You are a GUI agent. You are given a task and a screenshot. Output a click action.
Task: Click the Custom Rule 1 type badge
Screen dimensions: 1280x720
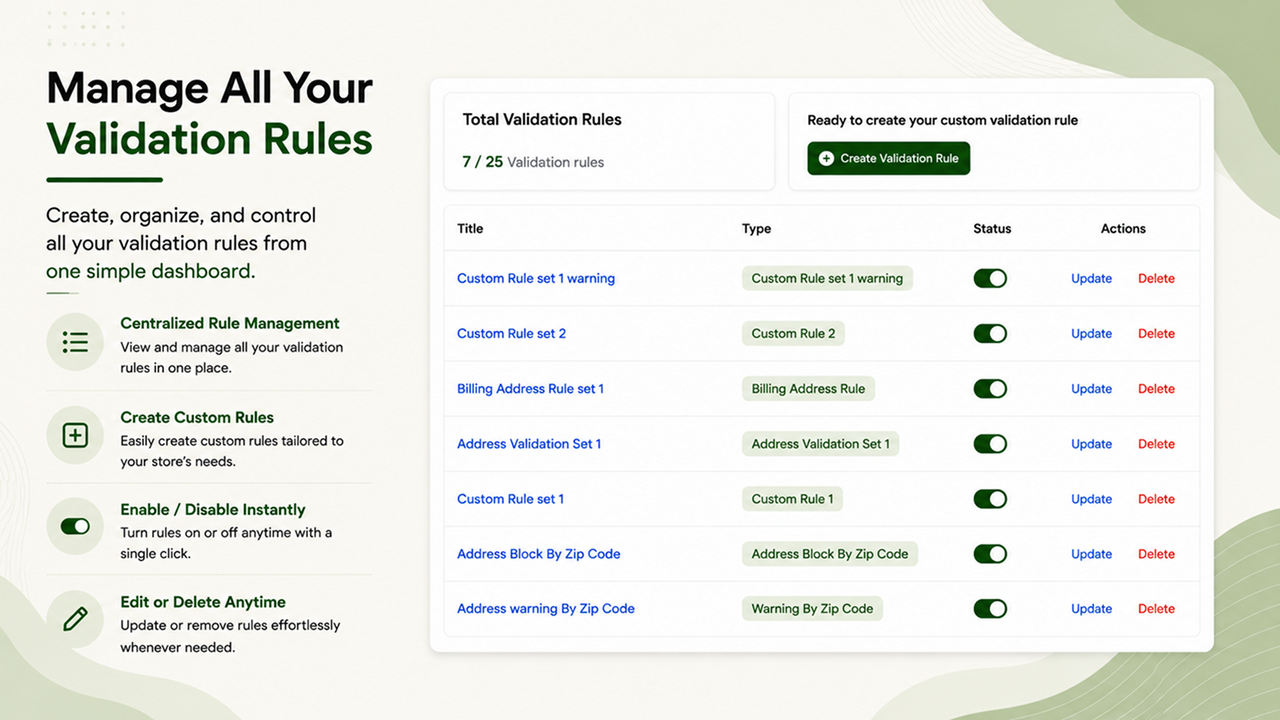792,498
